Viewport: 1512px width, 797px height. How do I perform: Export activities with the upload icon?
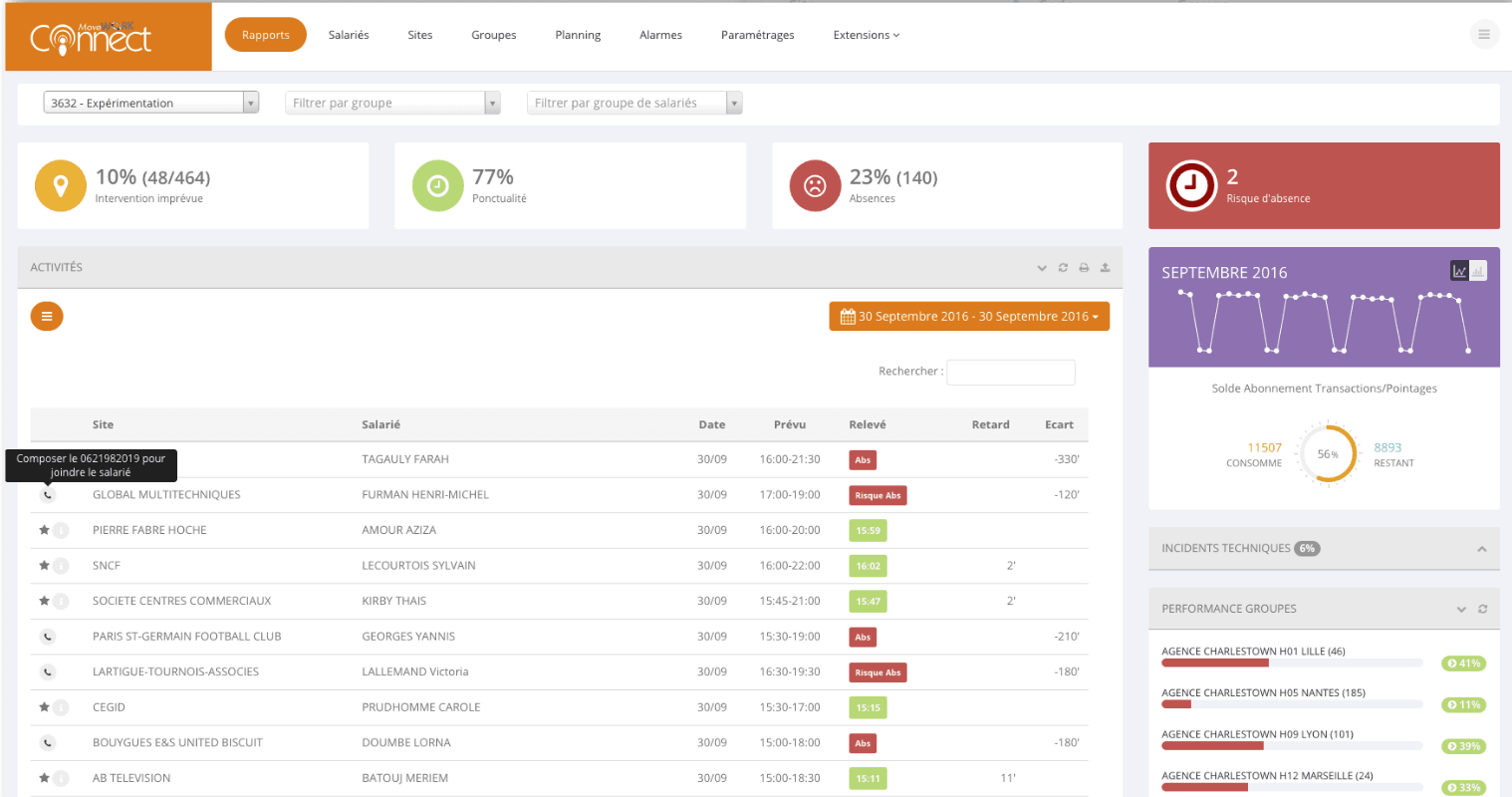pos(1105,268)
